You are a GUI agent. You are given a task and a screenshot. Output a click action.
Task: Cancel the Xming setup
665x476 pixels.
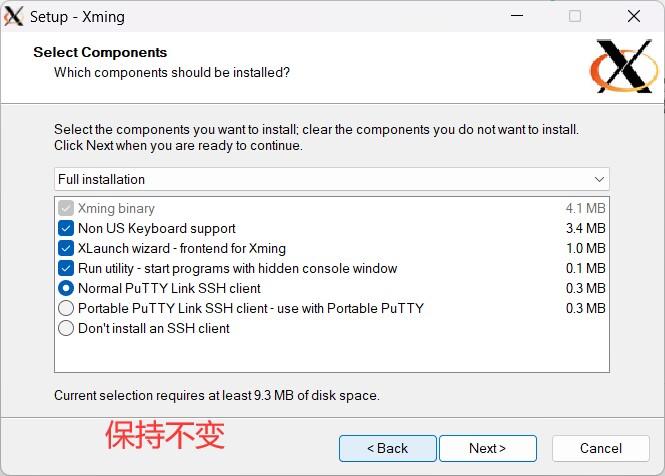(x=600, y=448)
